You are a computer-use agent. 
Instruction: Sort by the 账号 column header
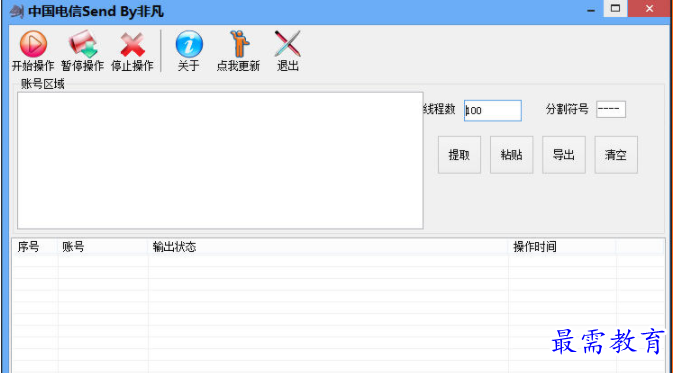coord(103,247)
